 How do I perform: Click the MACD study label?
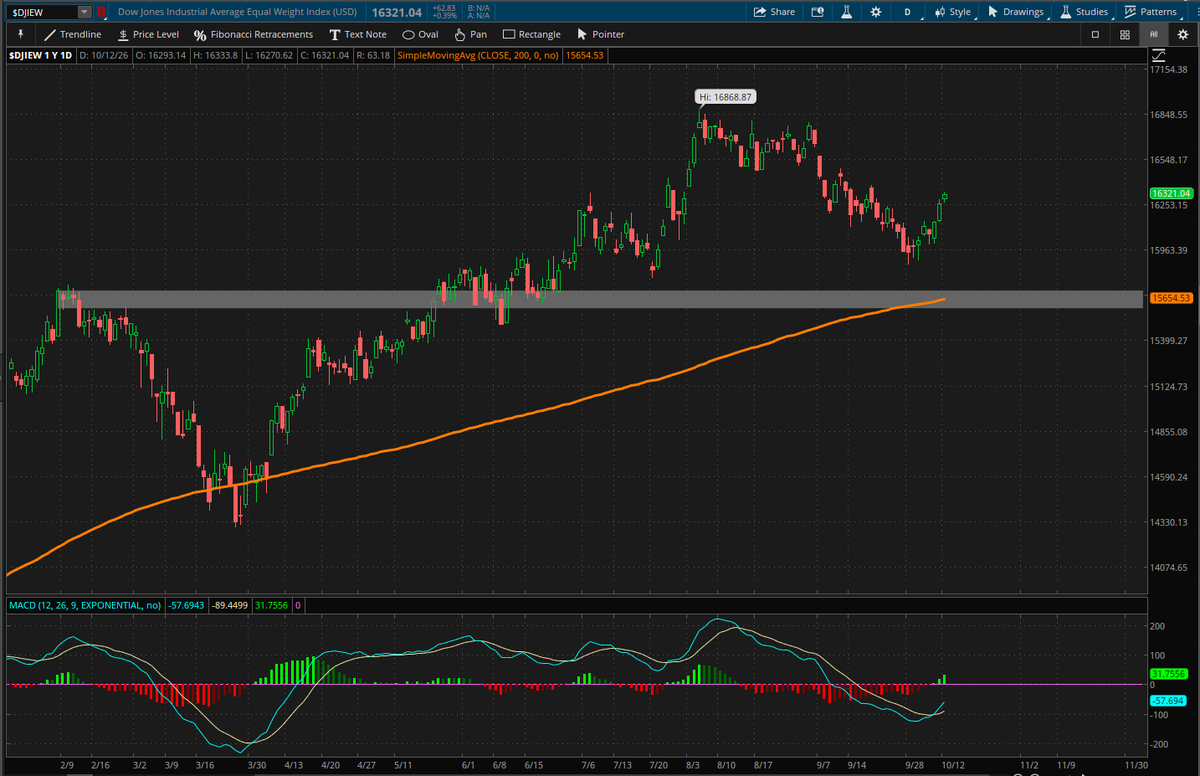[x=84, y=605]
